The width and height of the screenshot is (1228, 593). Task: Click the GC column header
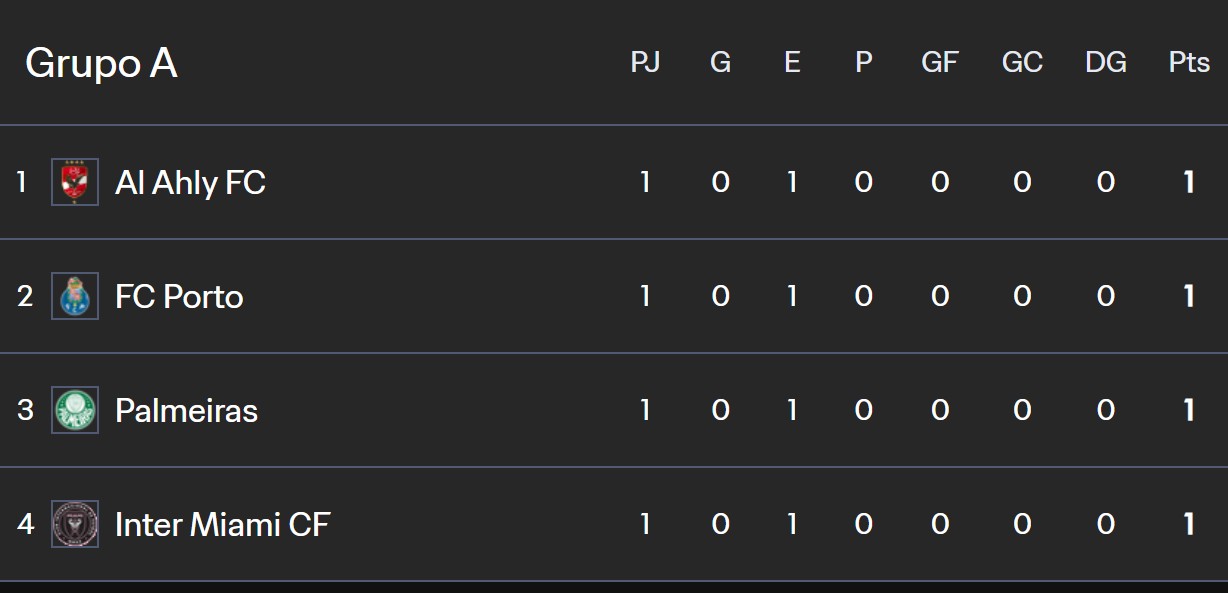click(x=1022, y=62)
